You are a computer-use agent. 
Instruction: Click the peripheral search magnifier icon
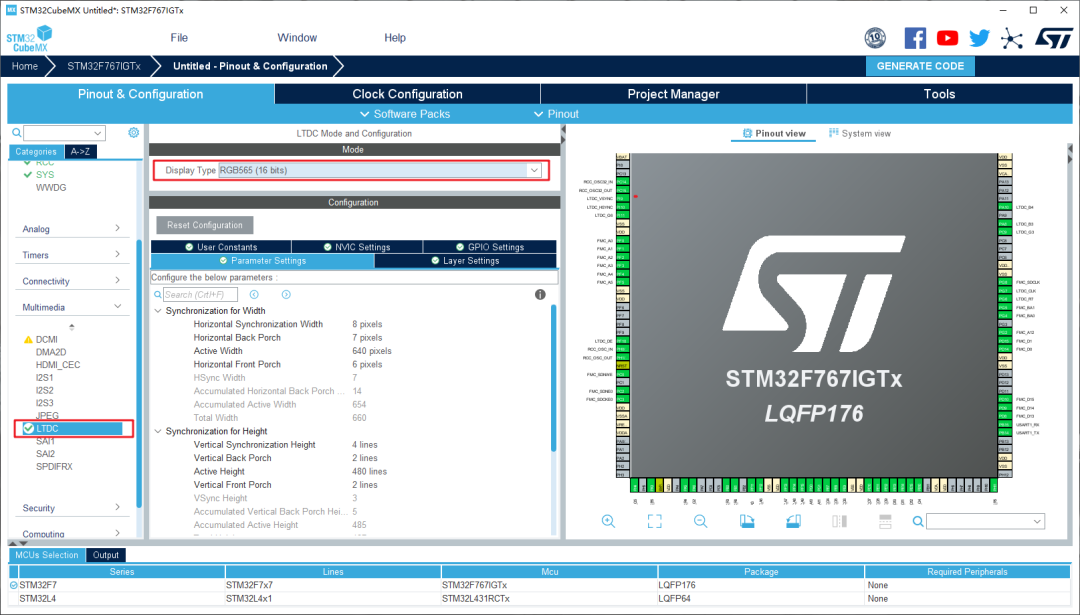click(17, 133)
